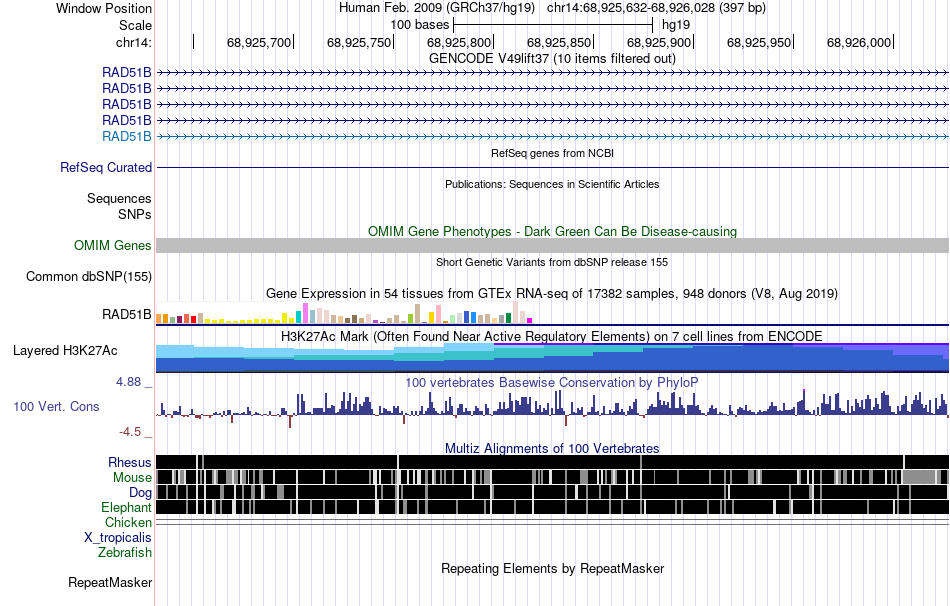950x606 pixels.
Task: Click RAD51B label beside the GTEx bar chart
Action: pyautogui.click(x=127, y=315)
